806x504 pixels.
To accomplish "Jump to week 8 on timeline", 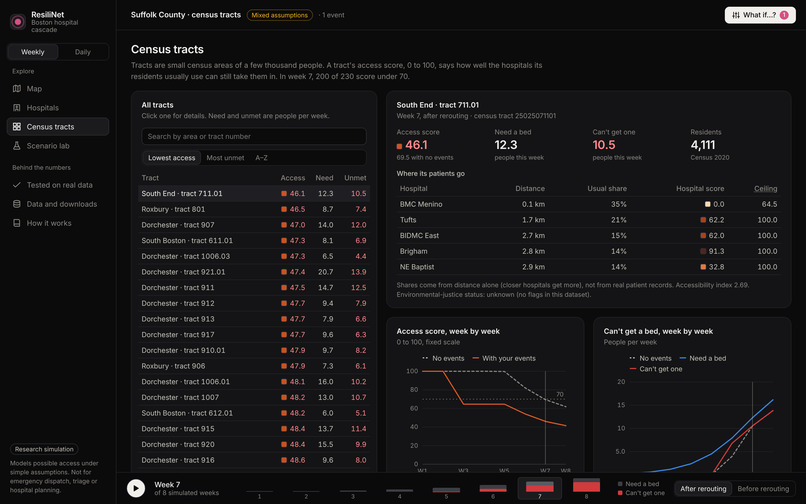I will 587,488.
